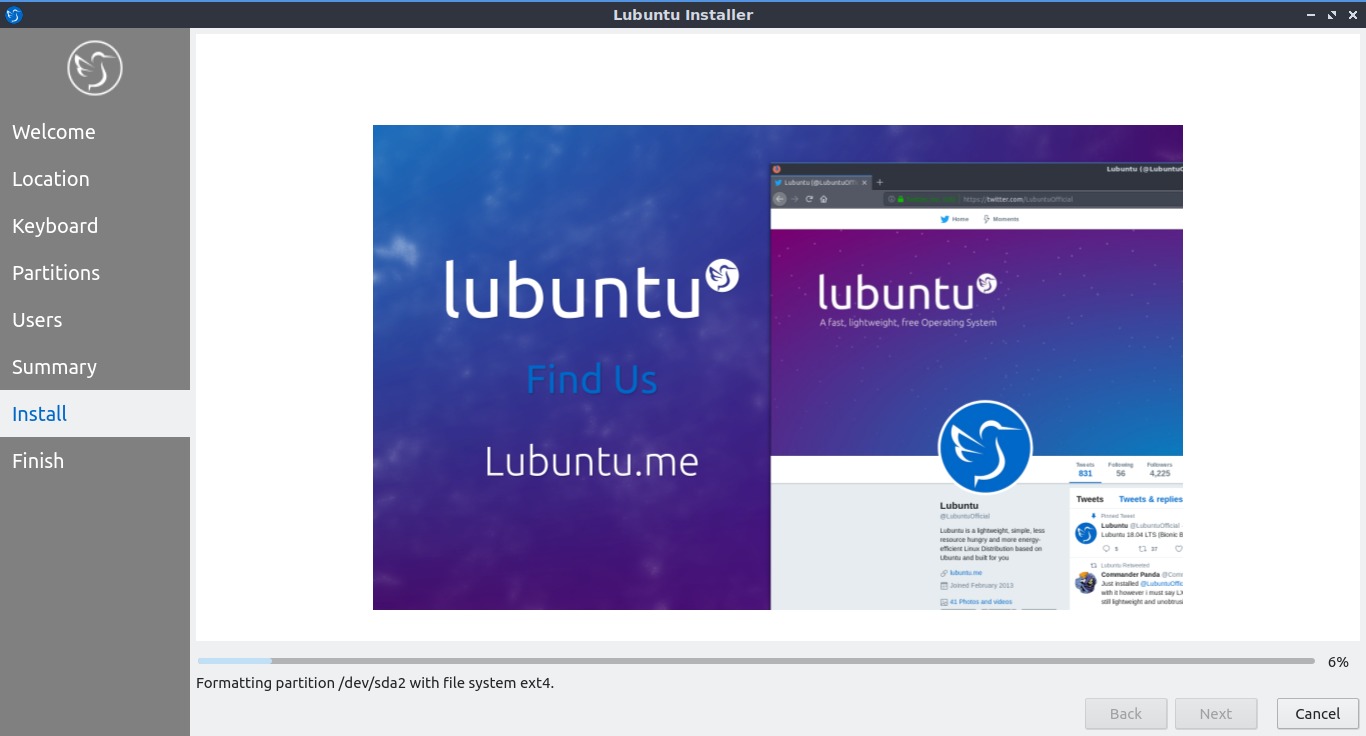The width and height of the screenshot is (1366, 736).
Task: Click the Back button
Action: tap(1126, 714)
